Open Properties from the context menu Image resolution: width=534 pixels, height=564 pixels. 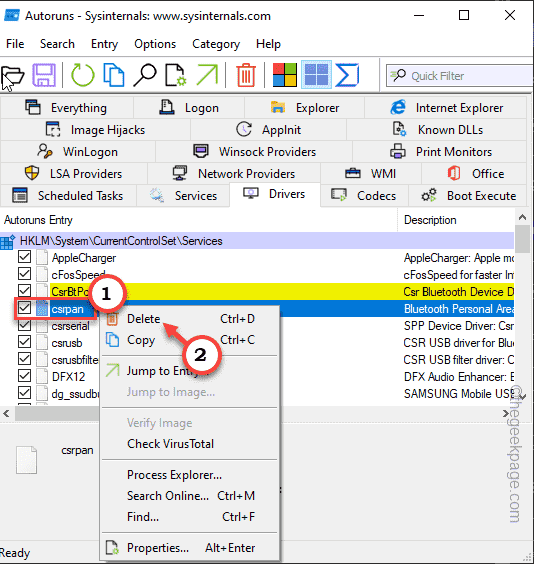(x=190, y=548)
